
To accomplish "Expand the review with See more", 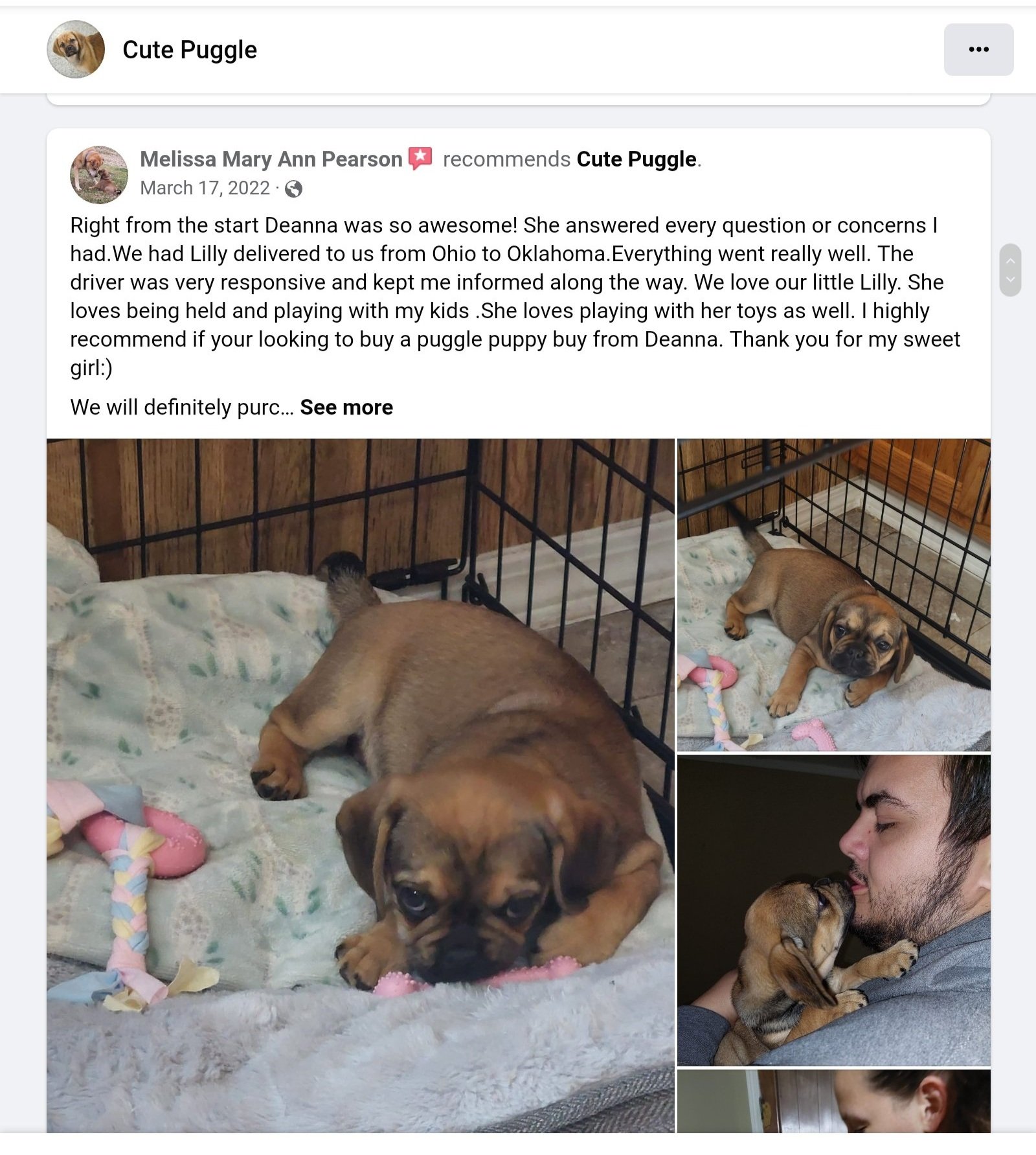I will click(346, 407).
